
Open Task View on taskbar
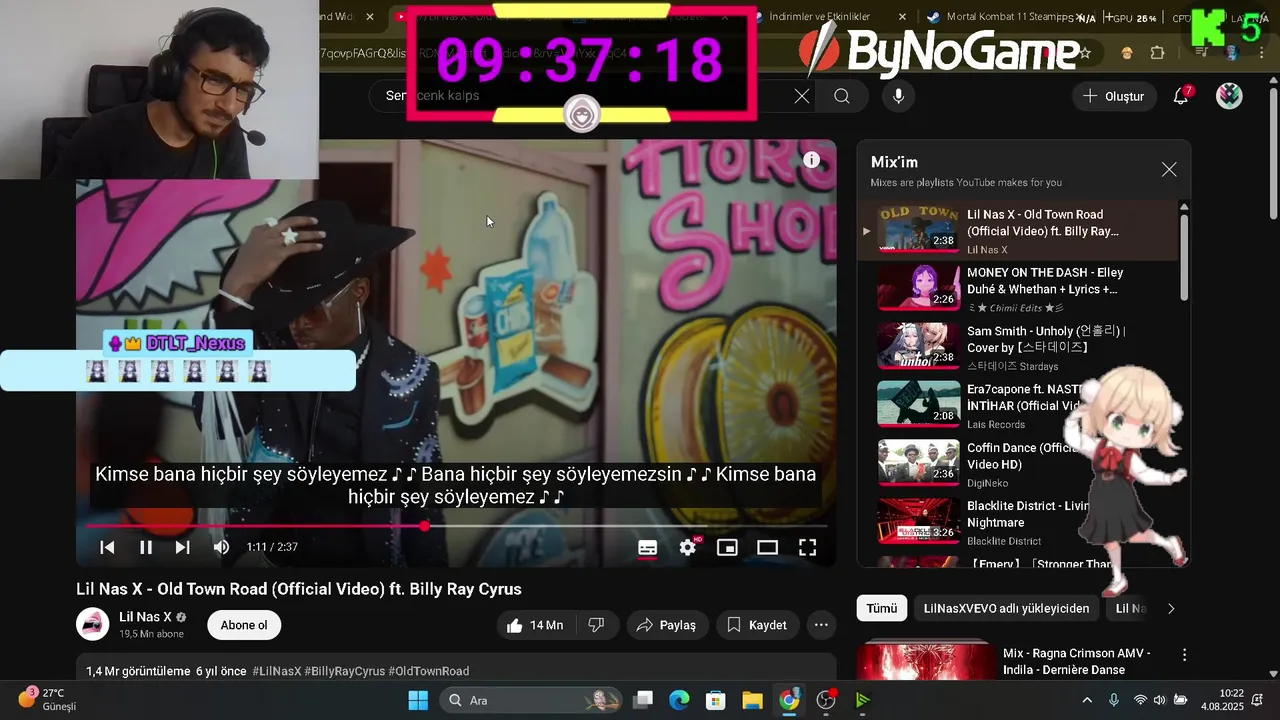(643, 700)
